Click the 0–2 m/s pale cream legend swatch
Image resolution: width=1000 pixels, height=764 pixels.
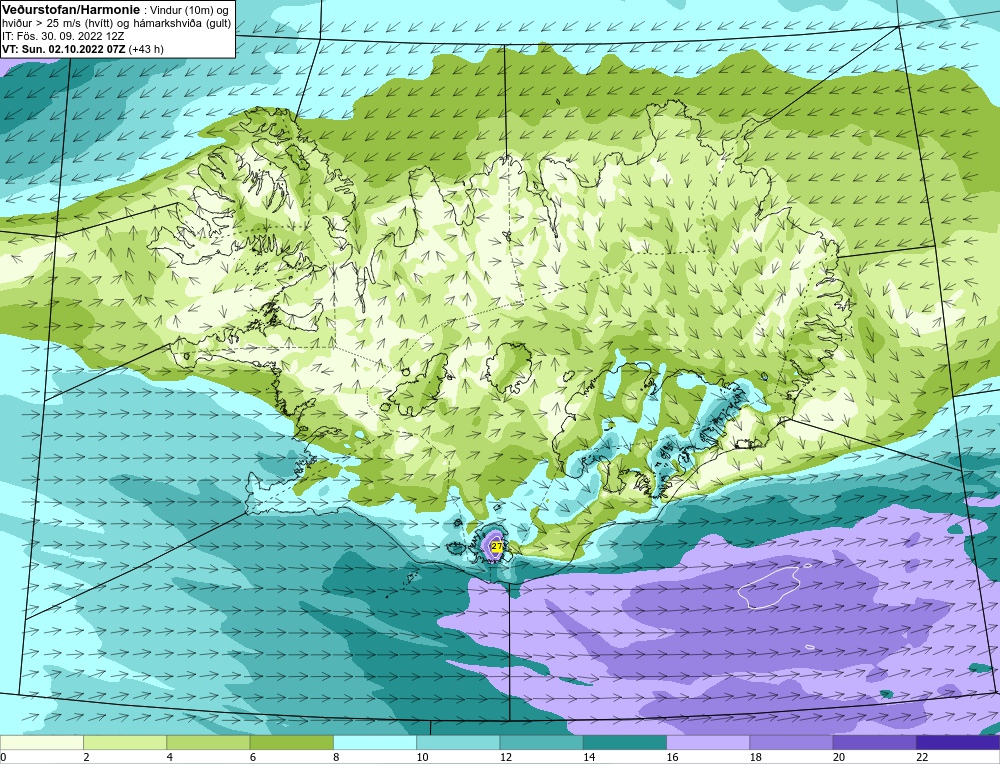(x=41, y=742)
